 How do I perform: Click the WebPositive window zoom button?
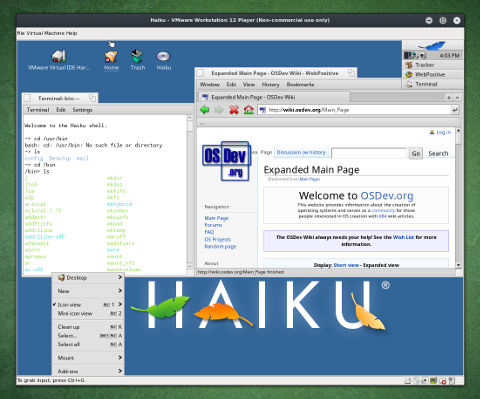click(351, 73)
